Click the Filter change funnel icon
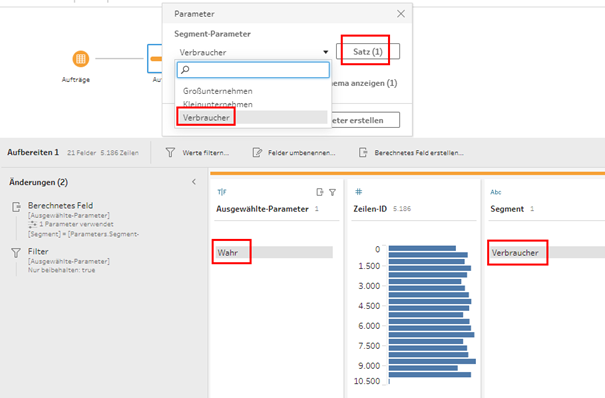Viewport: 605px width, 398px height. click(16, 253)
